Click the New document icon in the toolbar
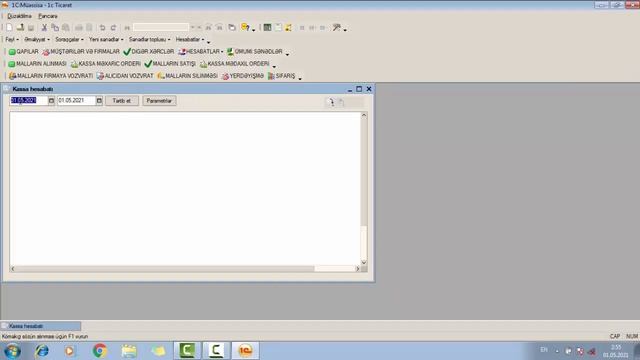The height and width of the screenshot is (360, 640). click(x=9, y=27)
